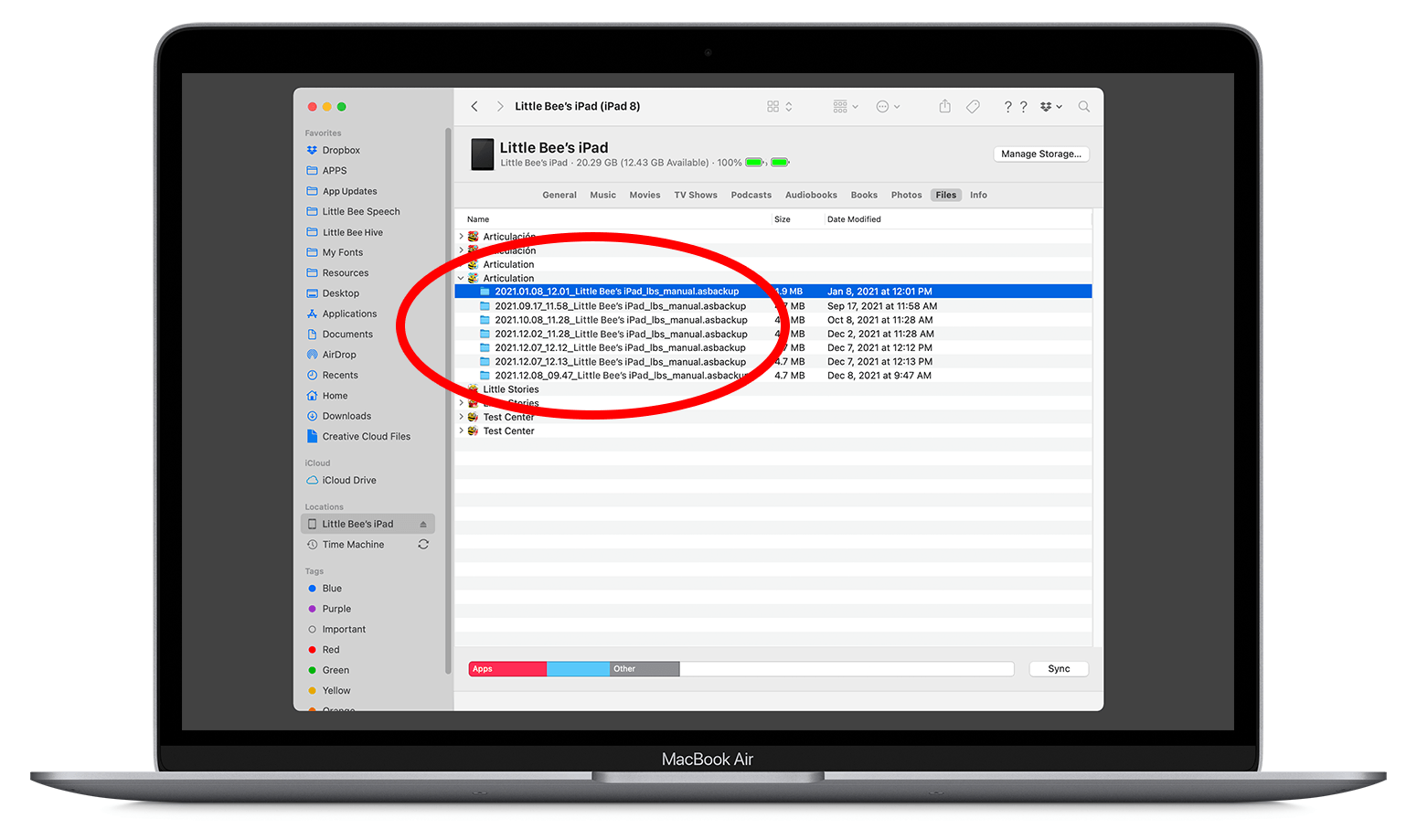
Task: Click the Tag icon in the toolbar
Action: coord(974,107)
